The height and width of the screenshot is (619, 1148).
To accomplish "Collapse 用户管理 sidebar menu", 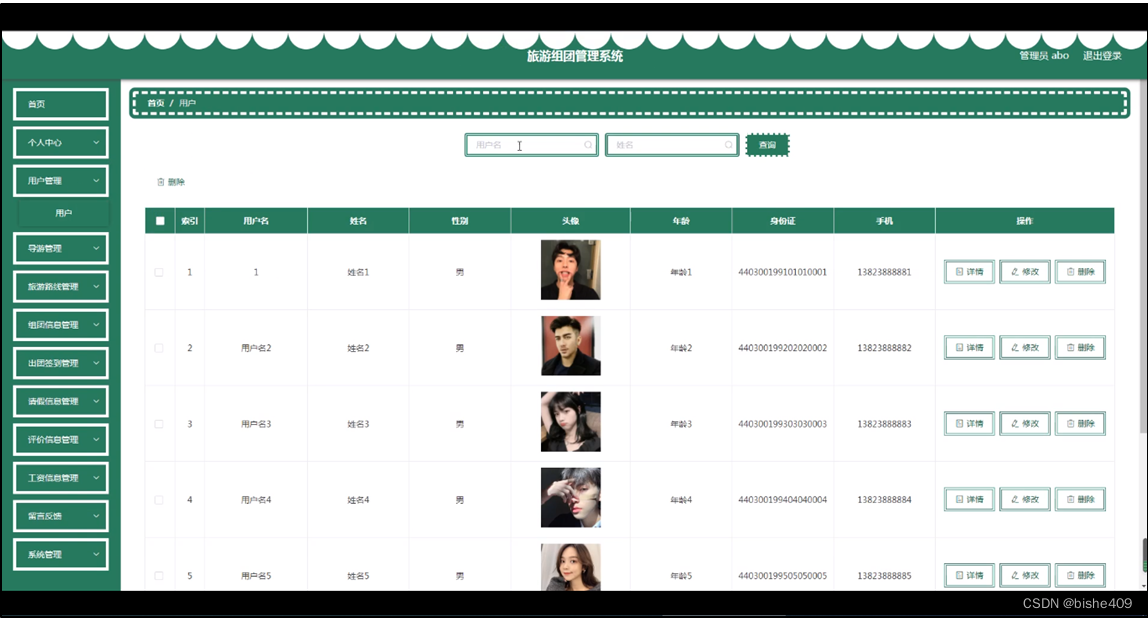I will click(61, 181).
